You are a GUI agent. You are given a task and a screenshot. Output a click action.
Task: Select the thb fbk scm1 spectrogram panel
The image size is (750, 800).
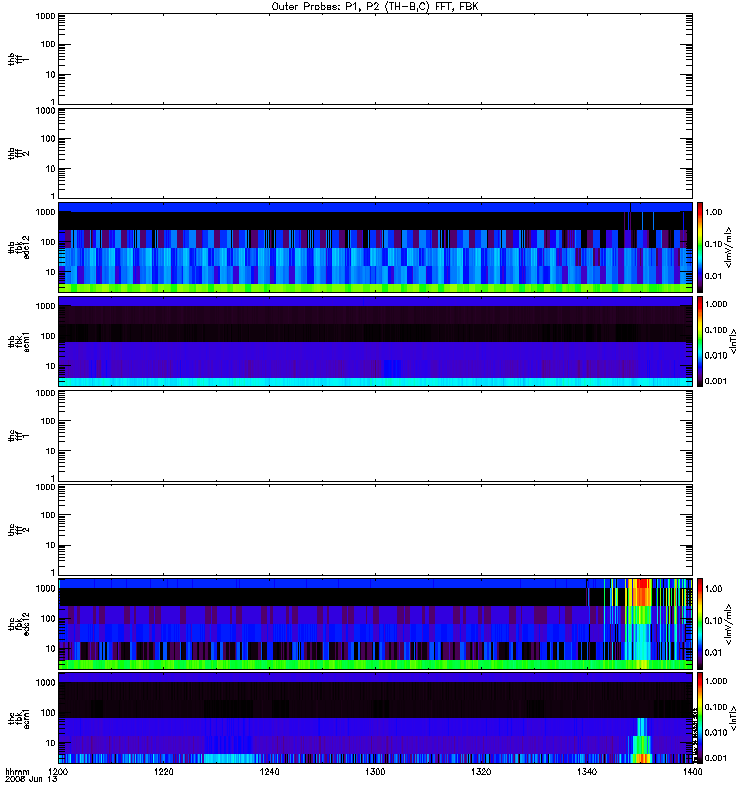click(x=375, y=341)
